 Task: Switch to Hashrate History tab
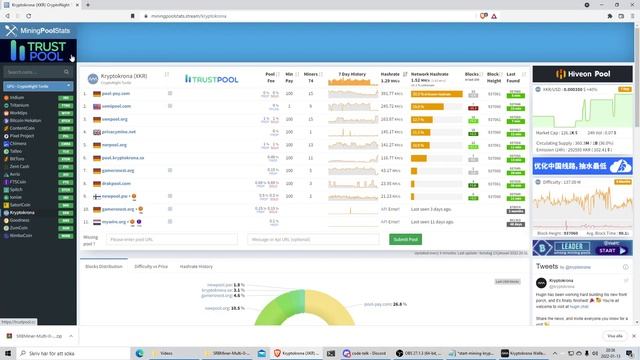tap(196, 267)
